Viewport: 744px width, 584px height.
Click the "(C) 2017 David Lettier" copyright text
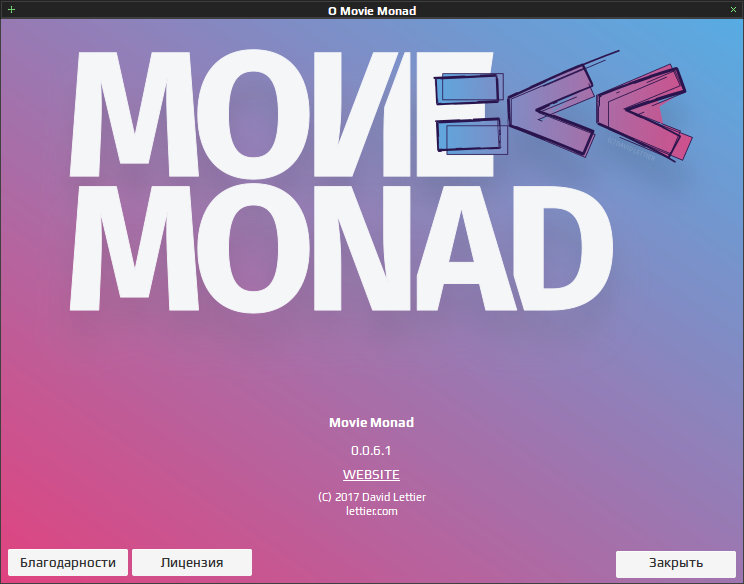(x=372, y=497)
